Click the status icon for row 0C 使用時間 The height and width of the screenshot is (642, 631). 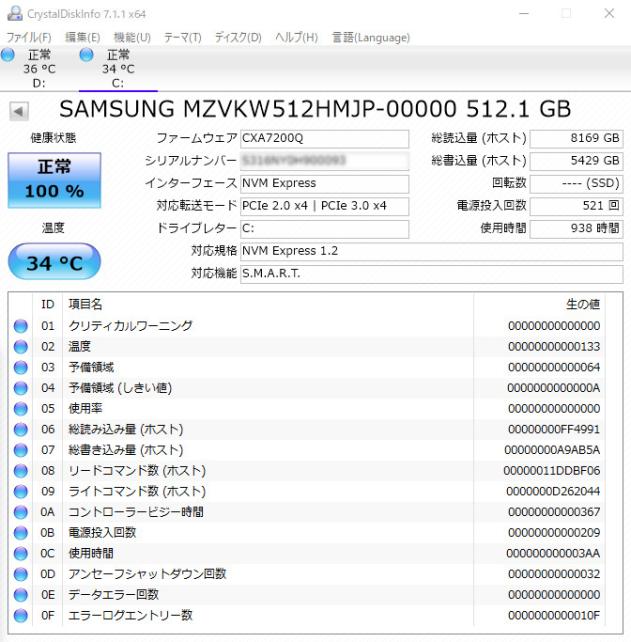point(20,554)
